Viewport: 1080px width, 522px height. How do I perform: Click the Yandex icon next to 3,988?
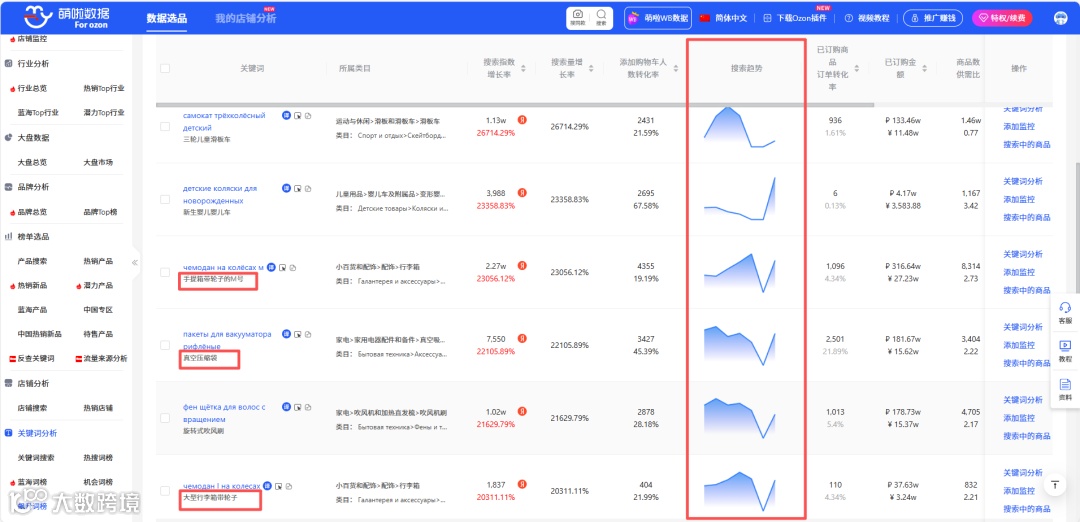pyautogui.click(x=522, y=193)
